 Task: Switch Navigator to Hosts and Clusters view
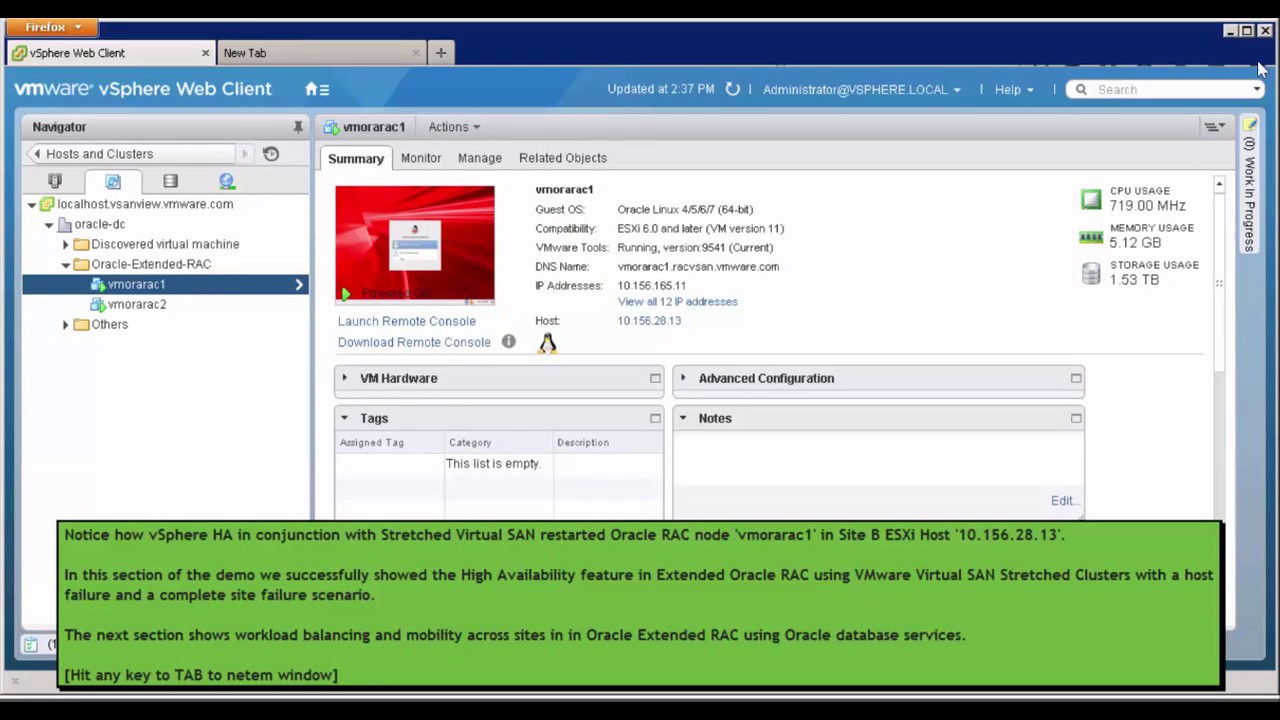[55, 181]
